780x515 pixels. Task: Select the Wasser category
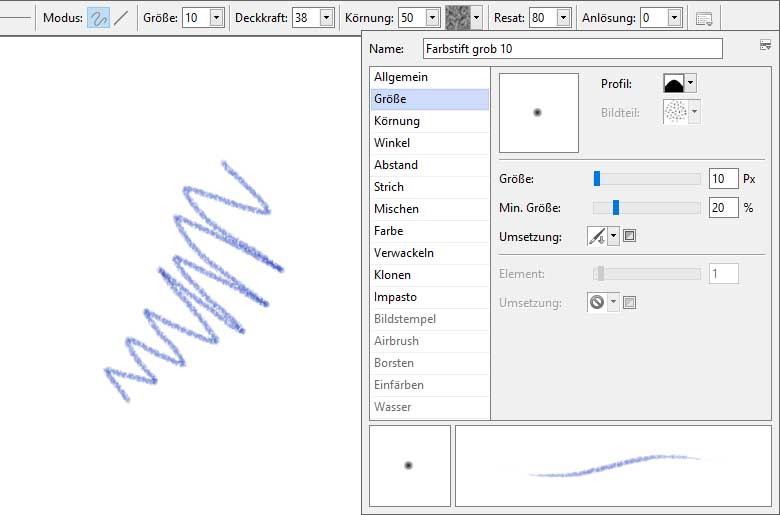coord(430,407)
